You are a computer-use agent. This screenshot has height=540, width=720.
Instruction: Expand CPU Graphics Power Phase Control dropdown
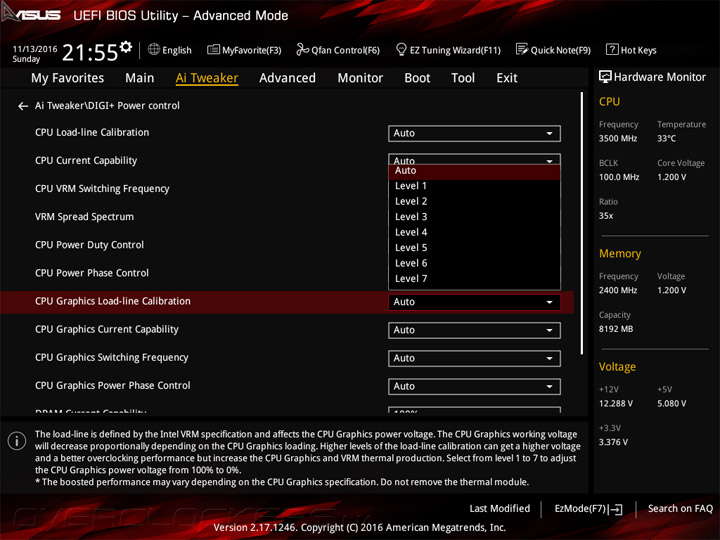474,386
